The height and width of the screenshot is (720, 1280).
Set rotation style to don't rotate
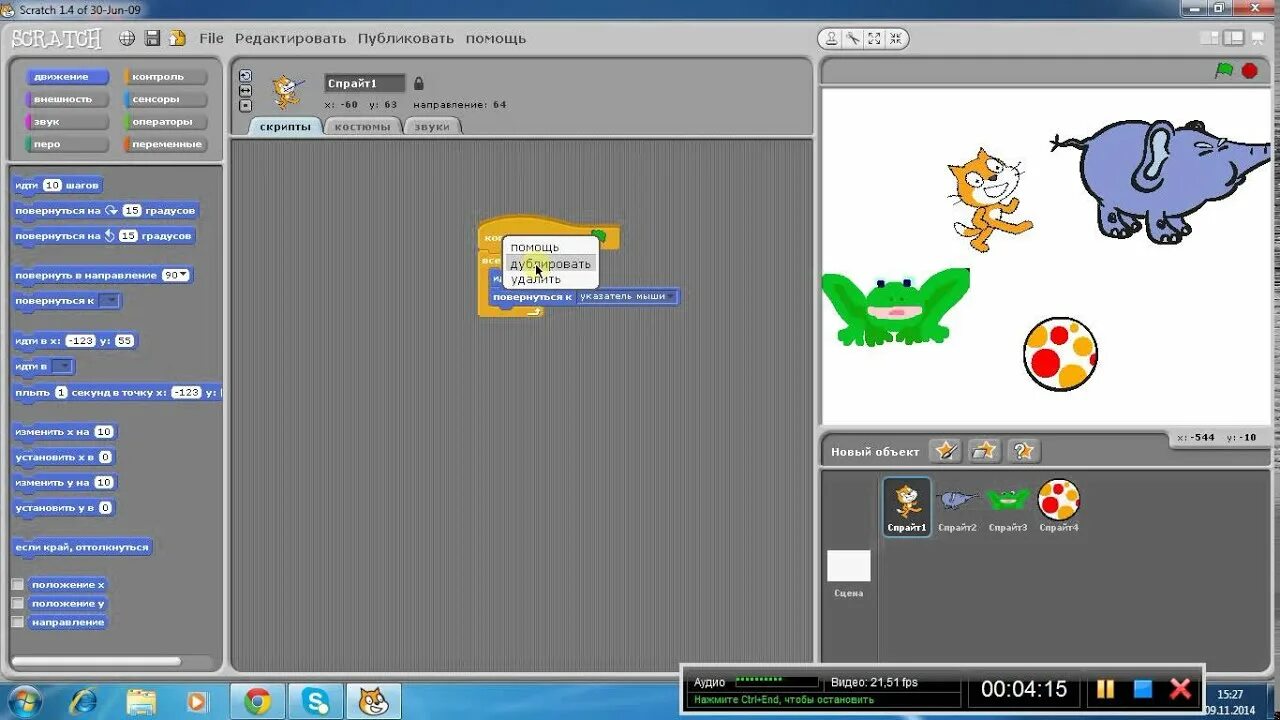click(x=245, y=106)
